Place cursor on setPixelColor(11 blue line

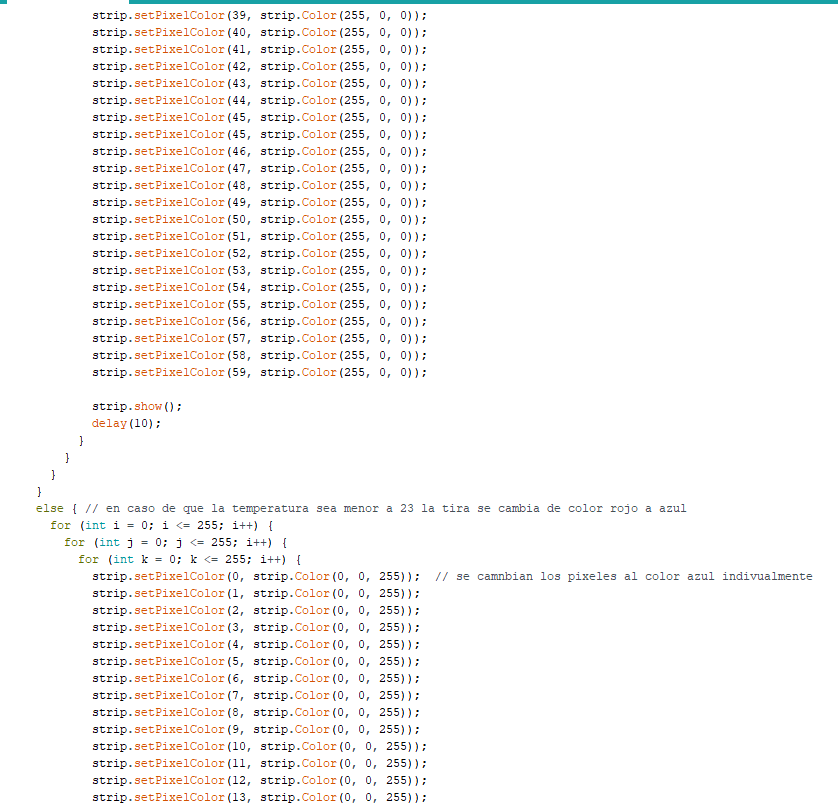(x=259, y=764)
